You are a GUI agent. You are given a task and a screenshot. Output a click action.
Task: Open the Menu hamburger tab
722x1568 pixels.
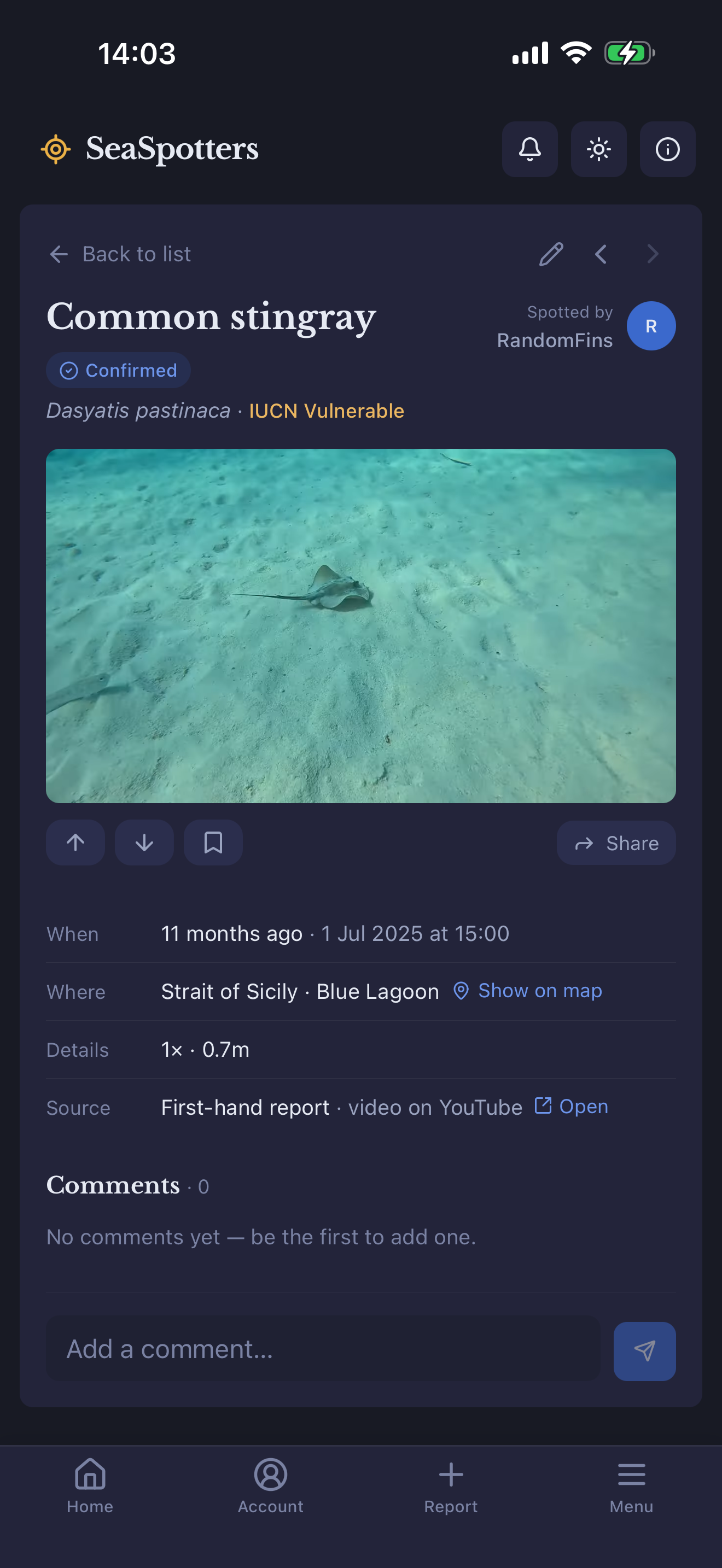(631, 1486)
